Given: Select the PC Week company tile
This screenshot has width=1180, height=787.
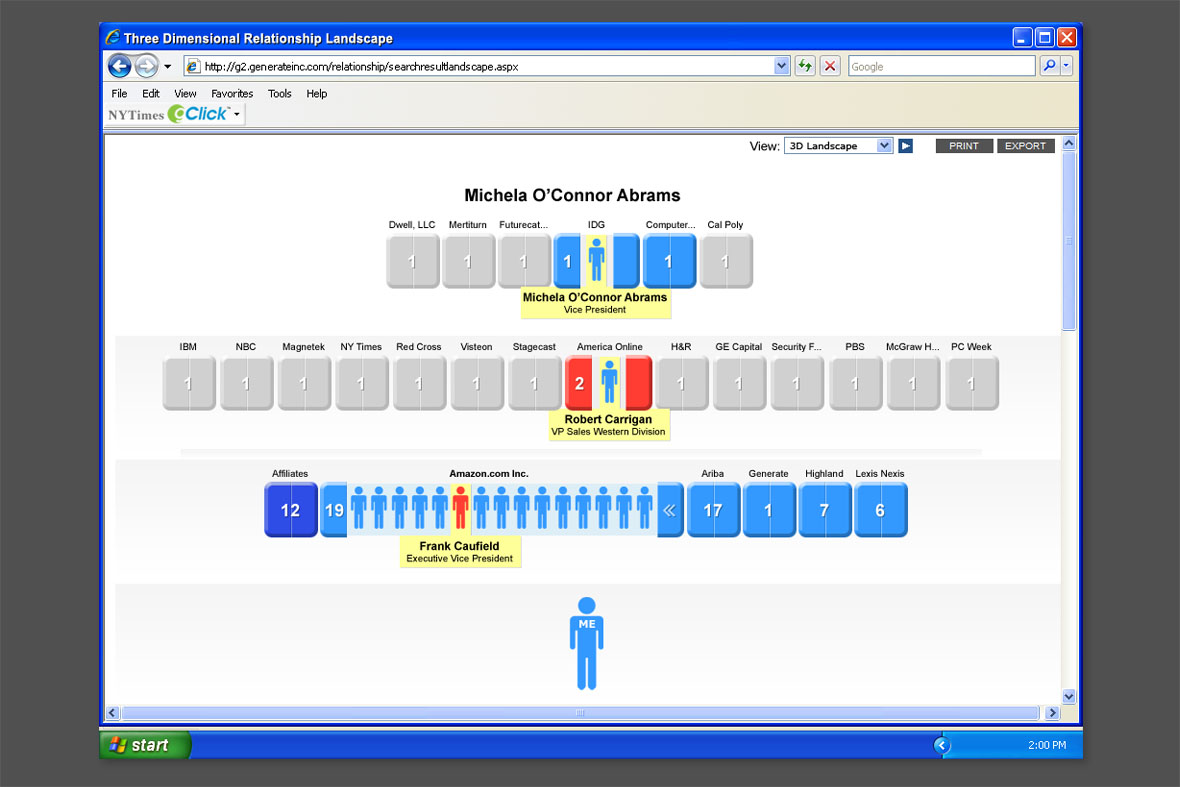Looking at the screenshot, I should (972, 383).
